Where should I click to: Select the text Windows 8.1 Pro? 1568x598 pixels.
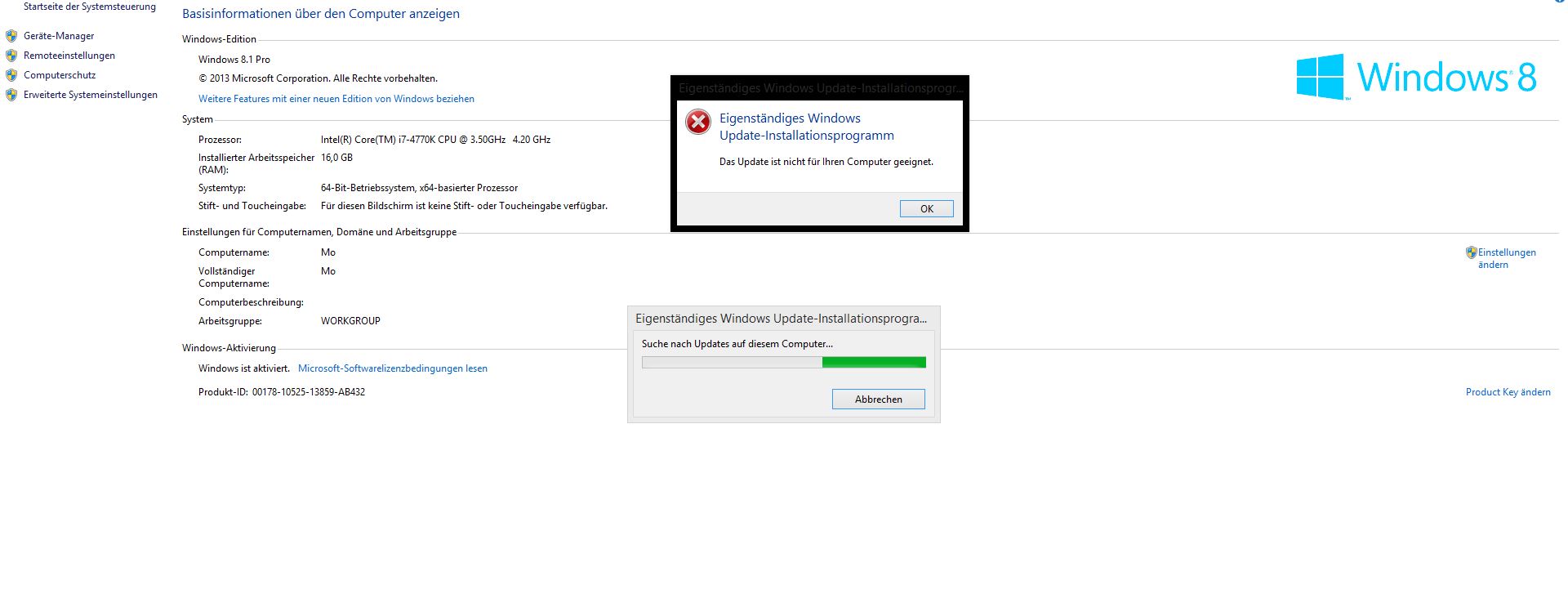[x=234, y=60]
